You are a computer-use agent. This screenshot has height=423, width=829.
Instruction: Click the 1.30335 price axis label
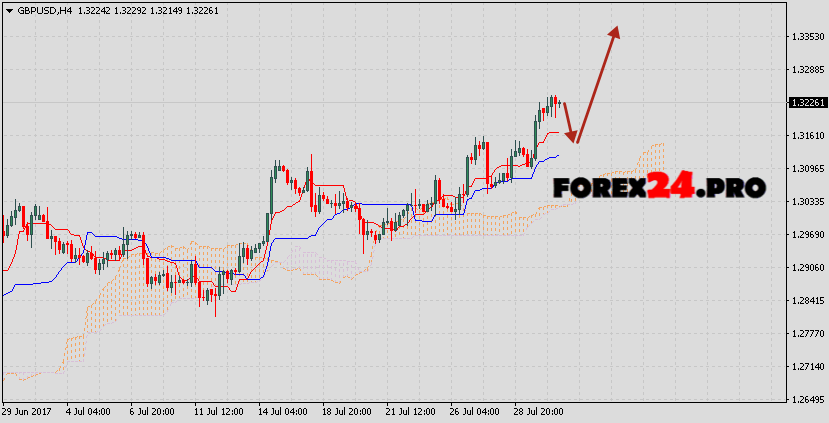click(x=806, y=201)
